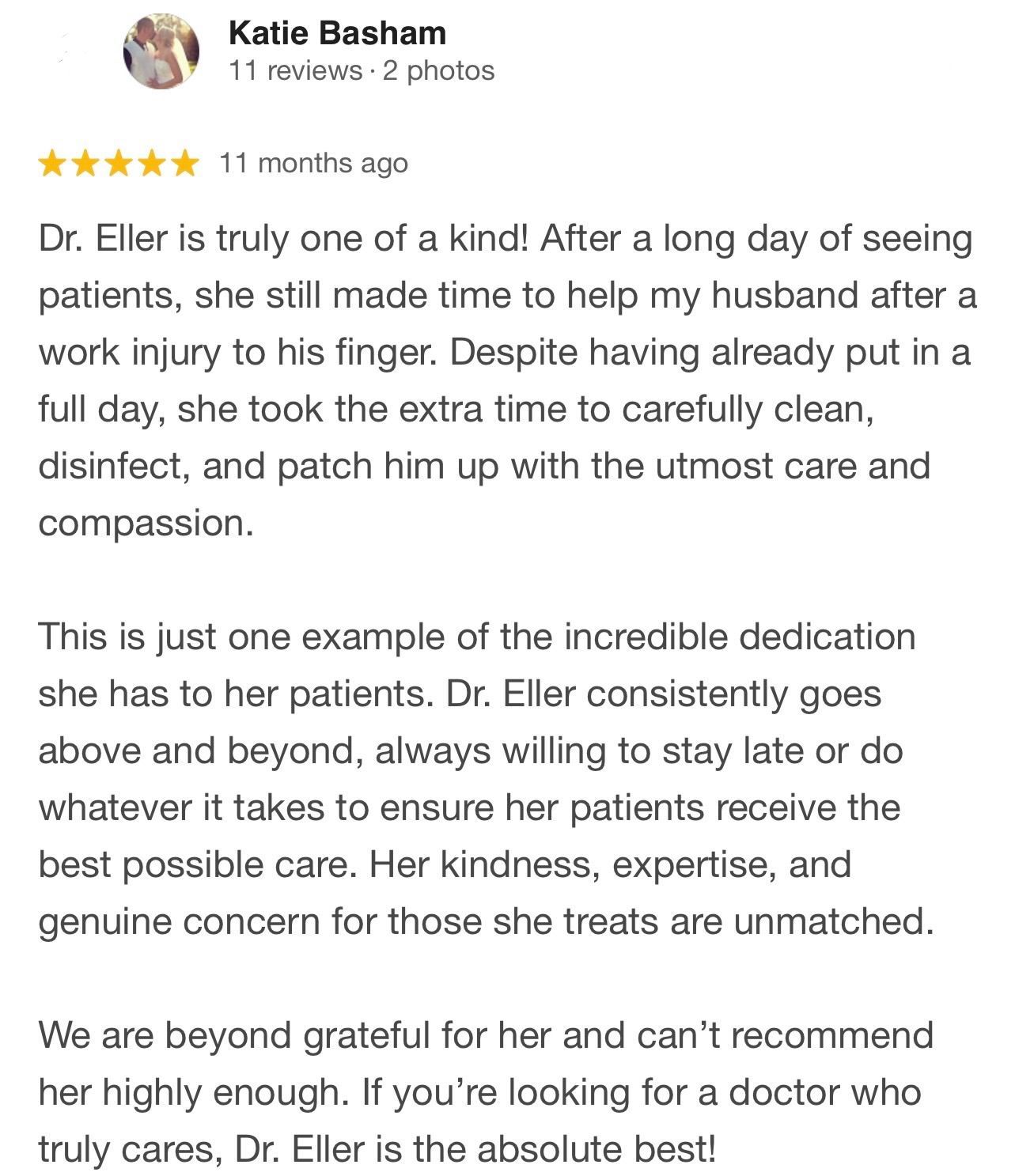Click the "11 months ago" timestamp
This screenshot has height=1176, width=1015.
313,163
